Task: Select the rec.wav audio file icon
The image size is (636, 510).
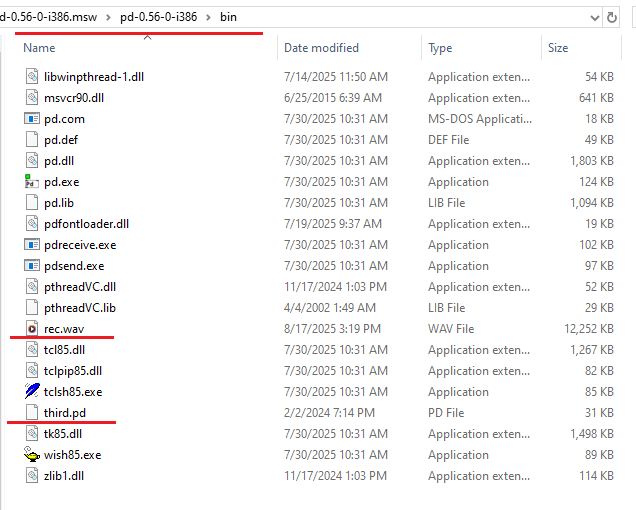Action: (x=32, y=329)
